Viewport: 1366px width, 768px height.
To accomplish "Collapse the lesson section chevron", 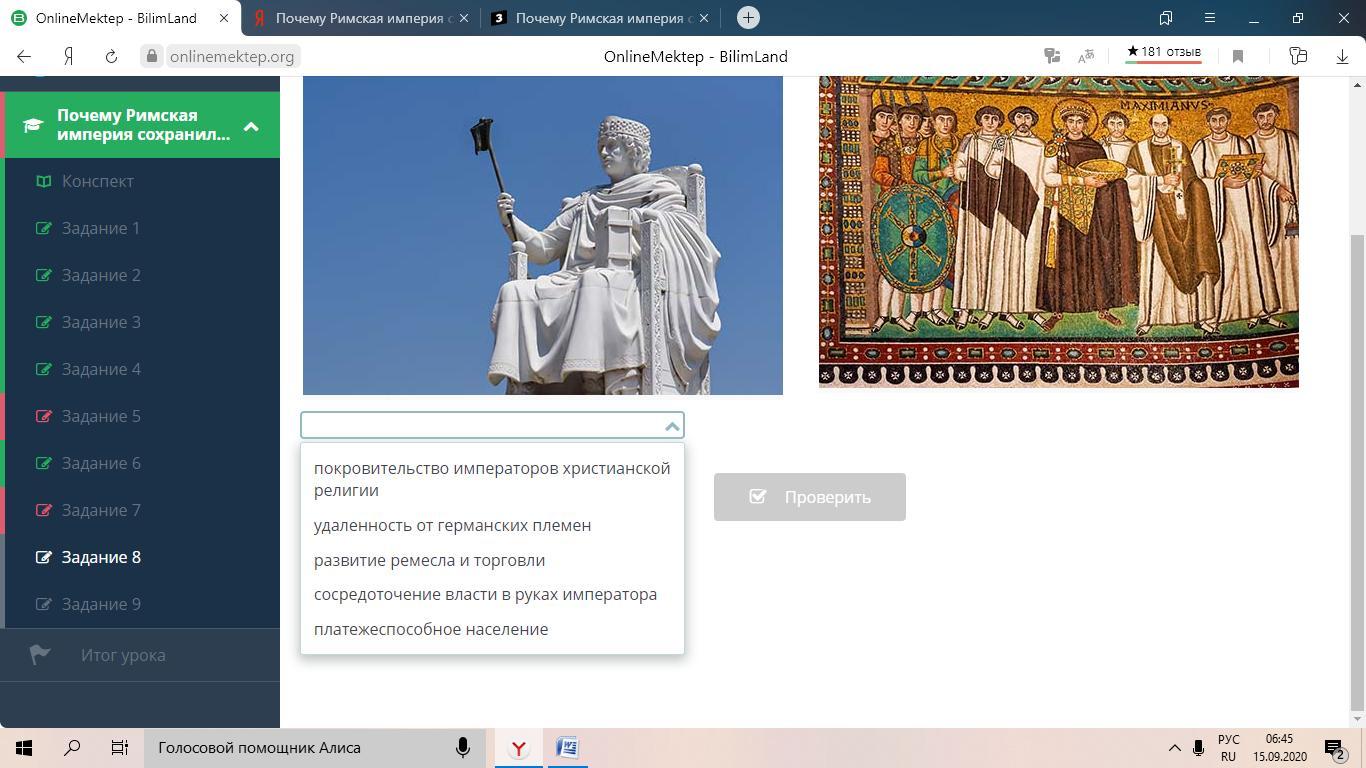I will click(251, 126).
